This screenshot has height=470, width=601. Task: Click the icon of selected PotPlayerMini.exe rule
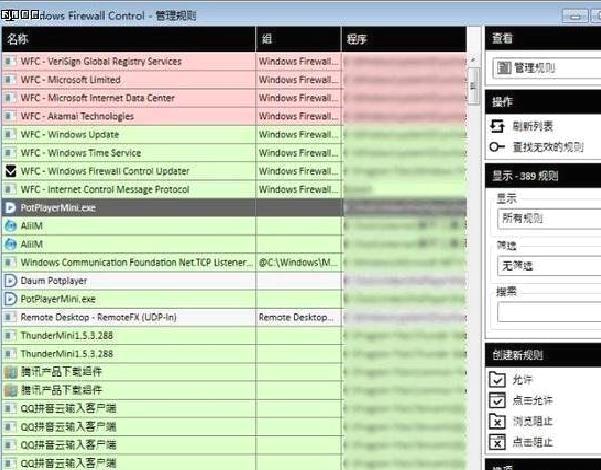[10, 208]
